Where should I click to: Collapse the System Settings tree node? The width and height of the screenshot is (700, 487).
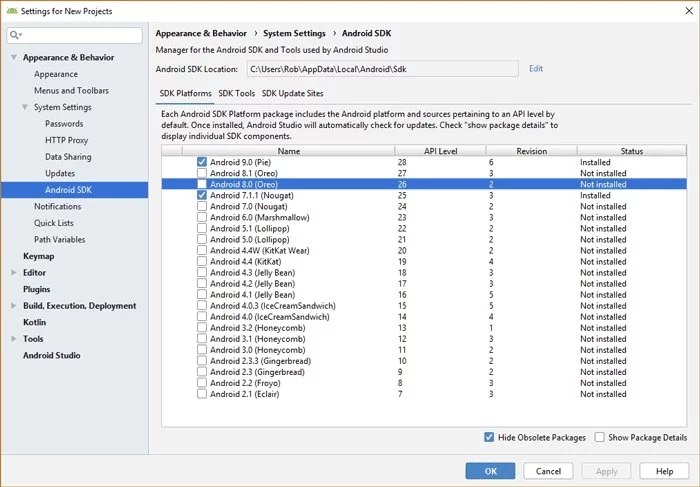click(x=27, y=107)
